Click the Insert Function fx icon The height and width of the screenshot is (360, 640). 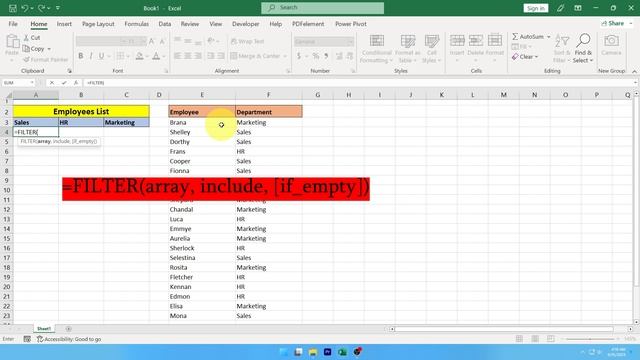pyautogui.click(x=76, y=83)
